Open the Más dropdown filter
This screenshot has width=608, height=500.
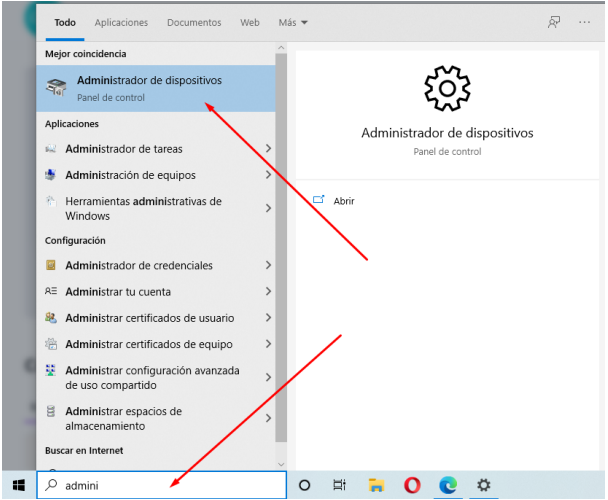point(293,22)
